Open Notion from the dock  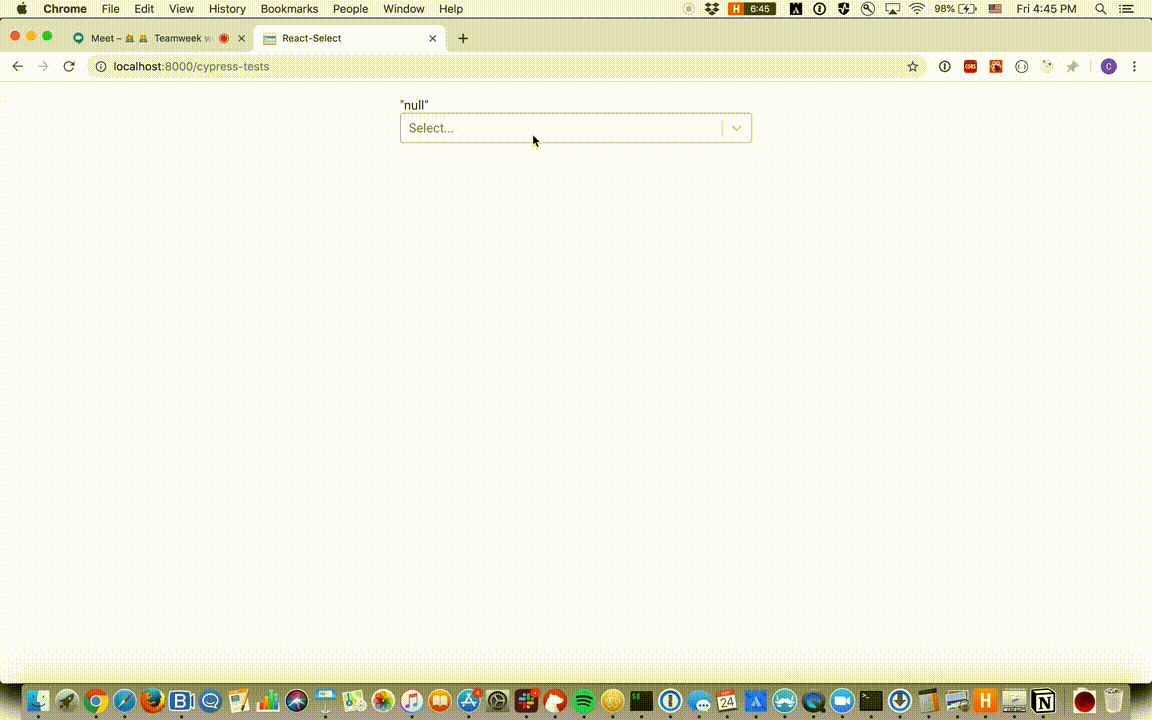[1043, 701]
